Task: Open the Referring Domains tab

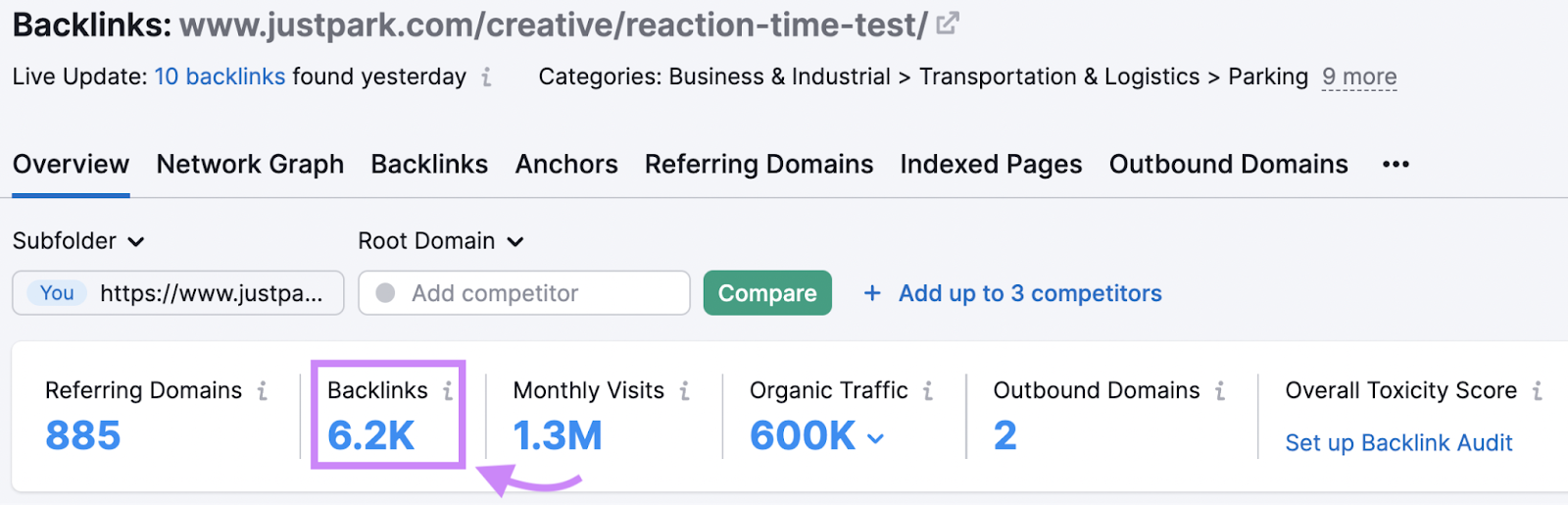Action: (x=759, y=165)
